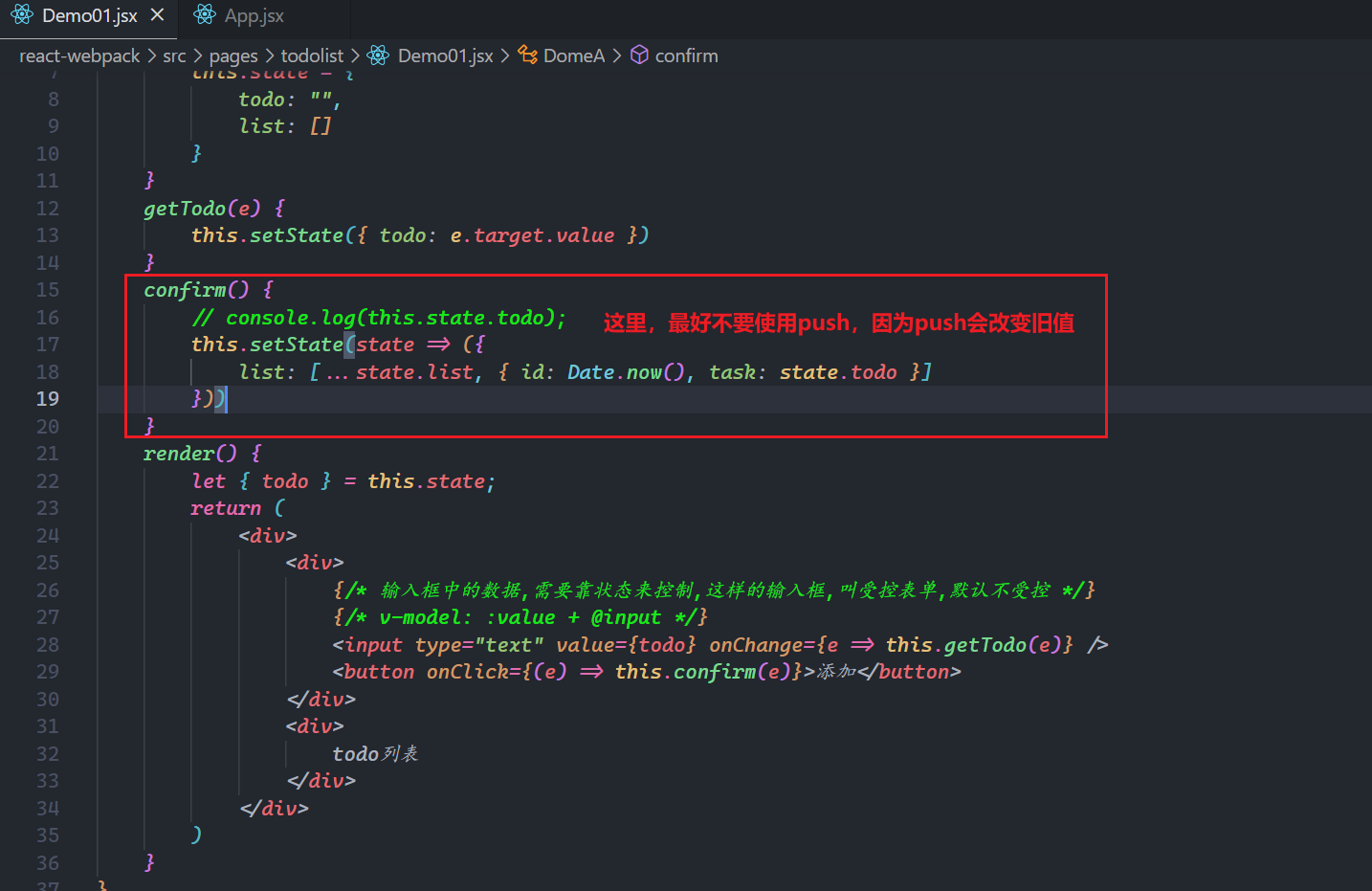Click the DomeA class breadcrumb
The height and width of the screenshot is (891, 1372).
(x=574, y=56)
